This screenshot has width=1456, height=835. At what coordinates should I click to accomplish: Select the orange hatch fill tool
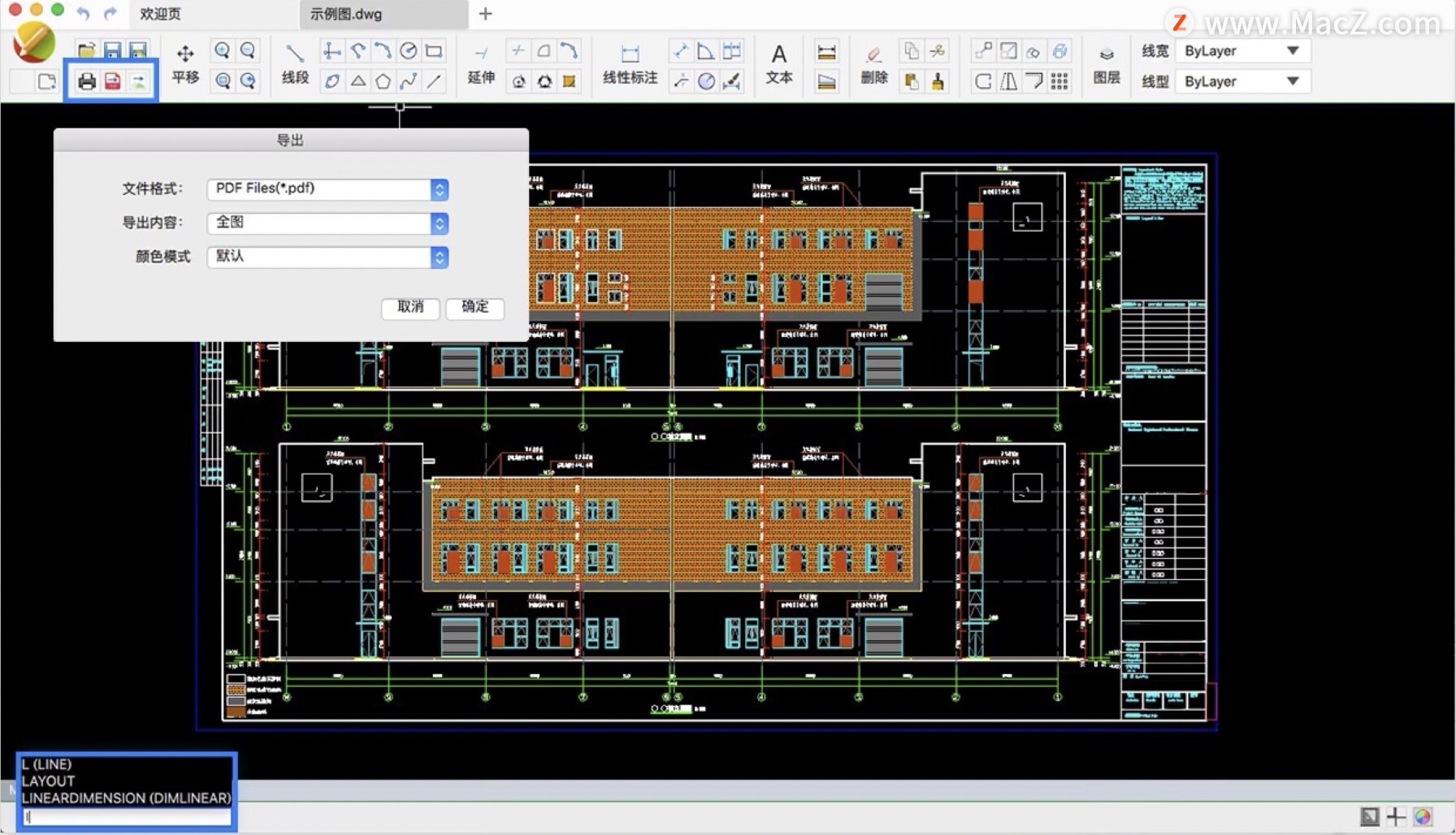570,80
